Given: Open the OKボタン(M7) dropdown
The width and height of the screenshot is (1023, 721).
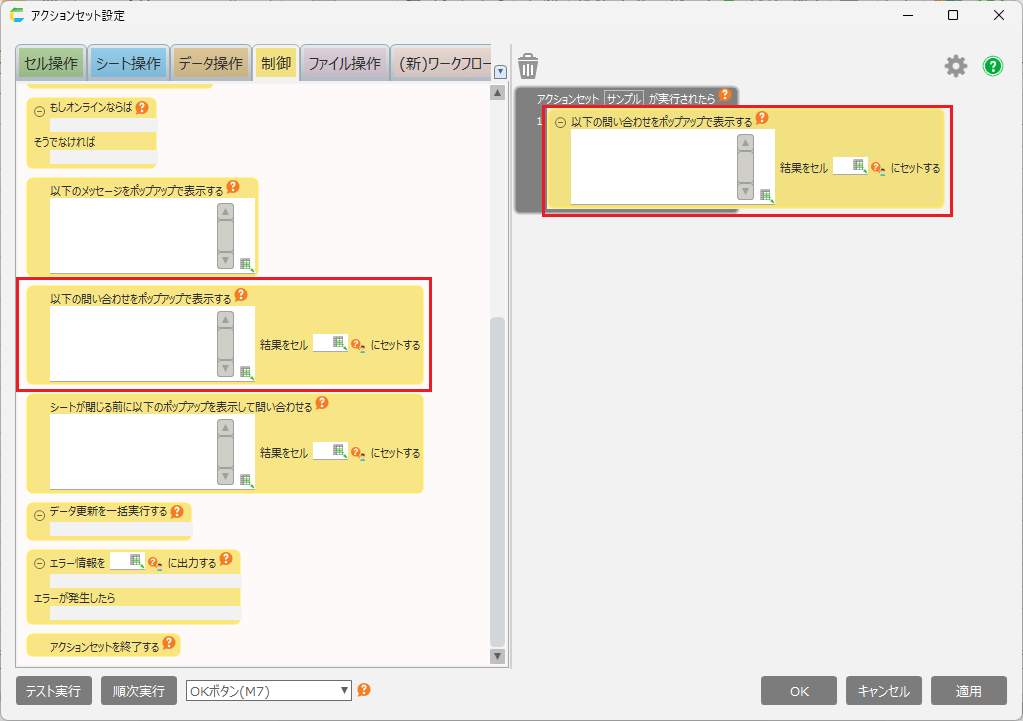Looking at the screenshot, I should pos(269,691).
